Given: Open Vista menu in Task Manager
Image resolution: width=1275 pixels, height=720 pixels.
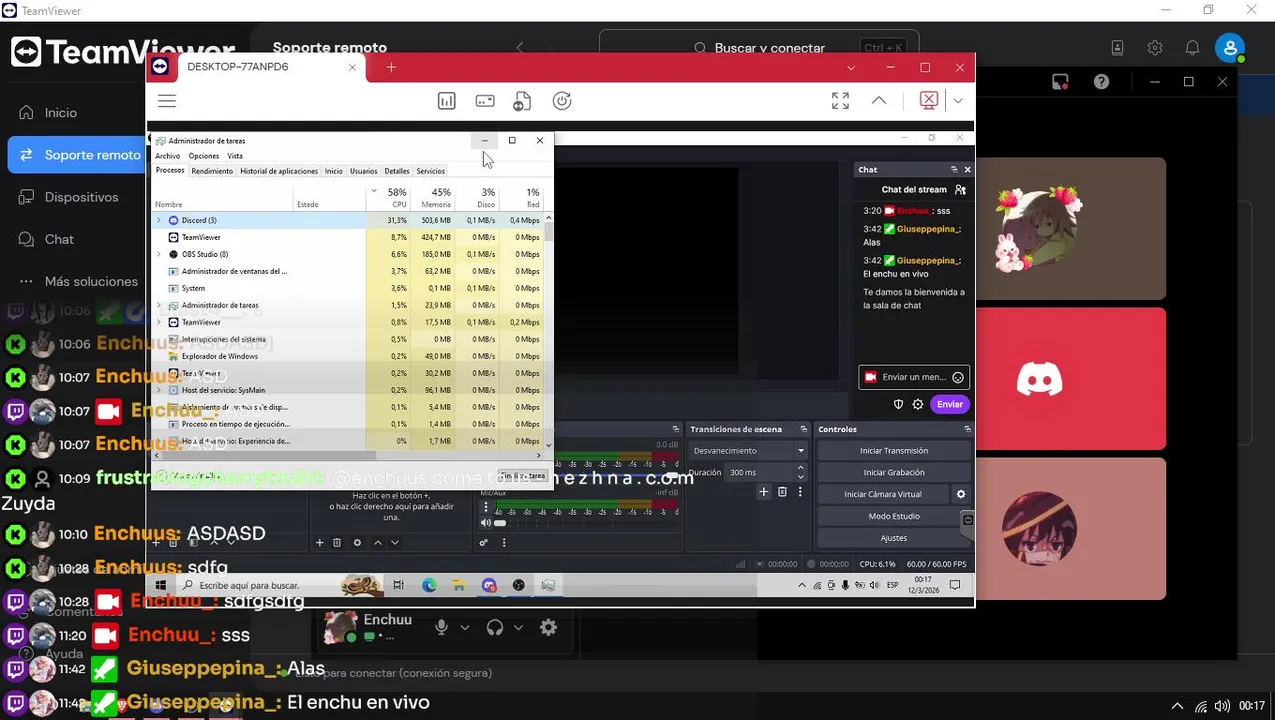Looking at the screenshot, I should tap(235, 156).
